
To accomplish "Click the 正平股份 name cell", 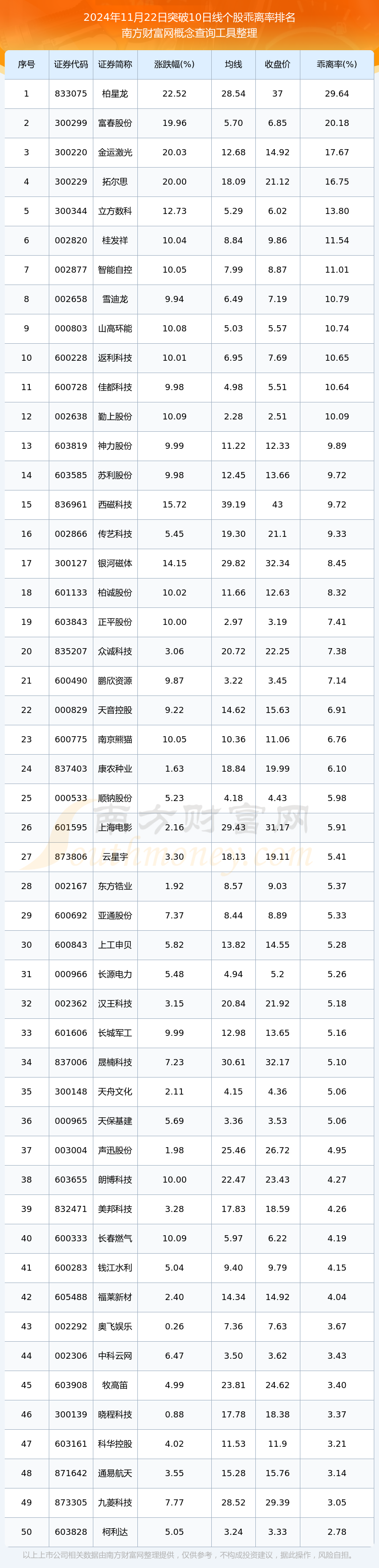I will click(115, 622).
